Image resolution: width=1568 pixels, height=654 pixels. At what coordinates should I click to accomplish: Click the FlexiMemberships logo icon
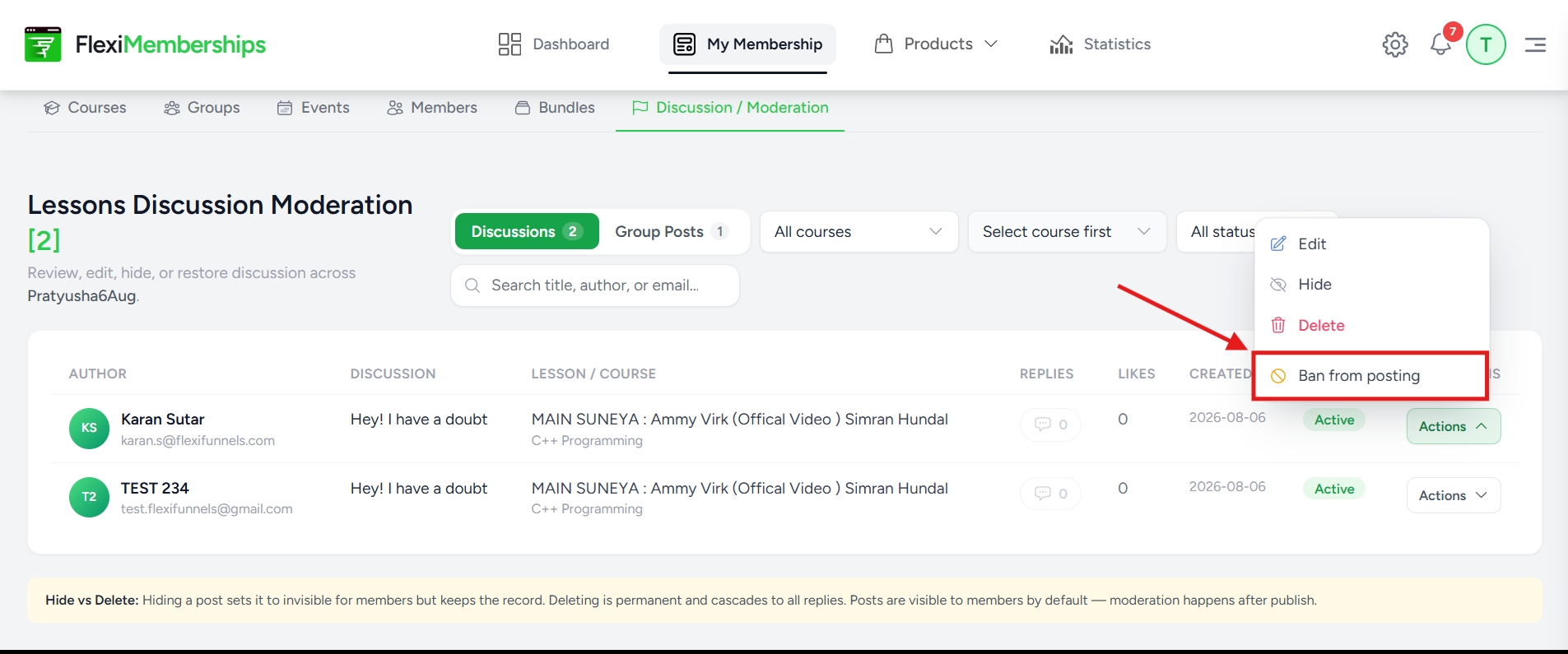pyautogui.click(x=43, y=44)
